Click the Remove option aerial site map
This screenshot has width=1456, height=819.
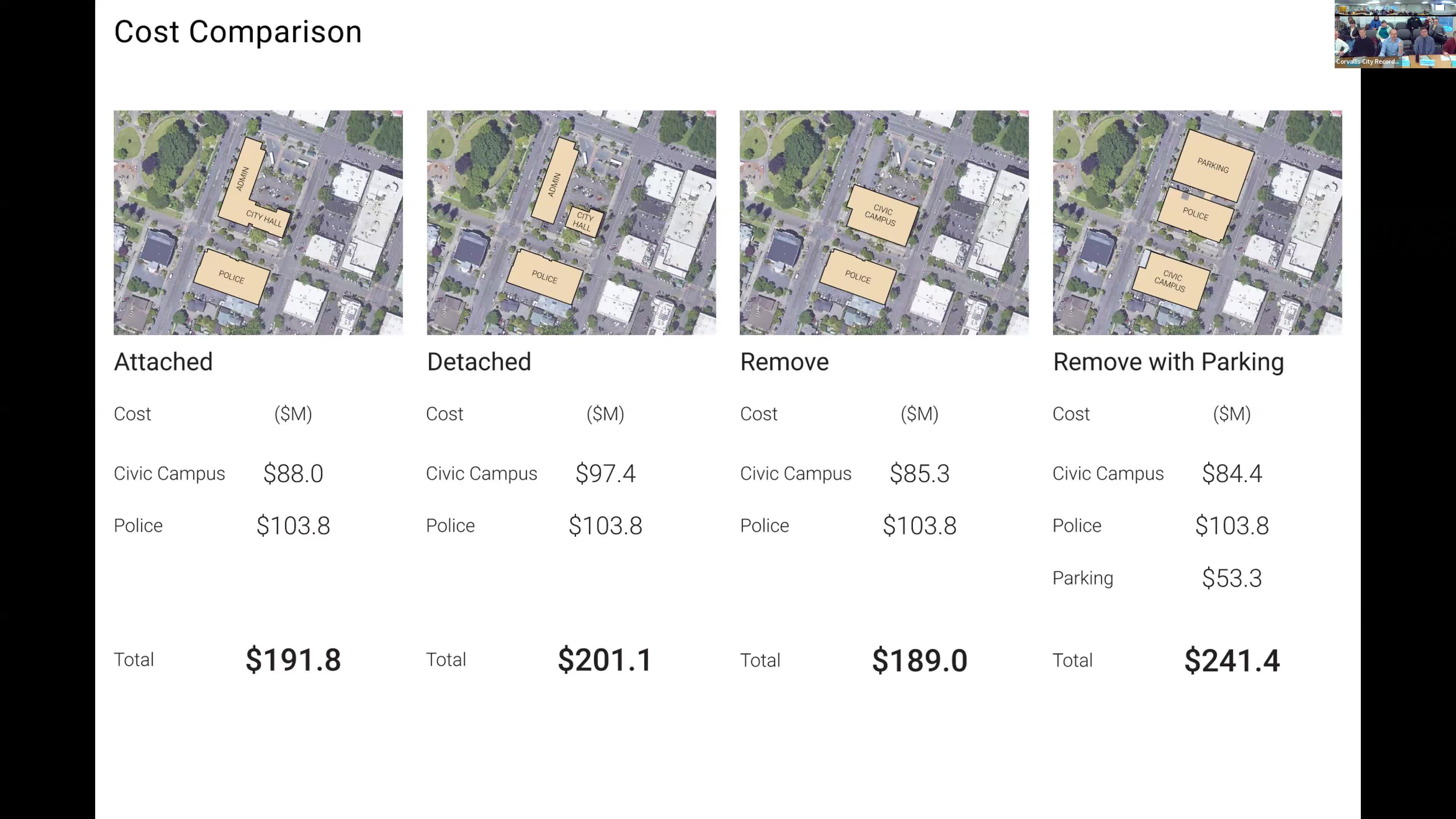click(x=884, y=222)
